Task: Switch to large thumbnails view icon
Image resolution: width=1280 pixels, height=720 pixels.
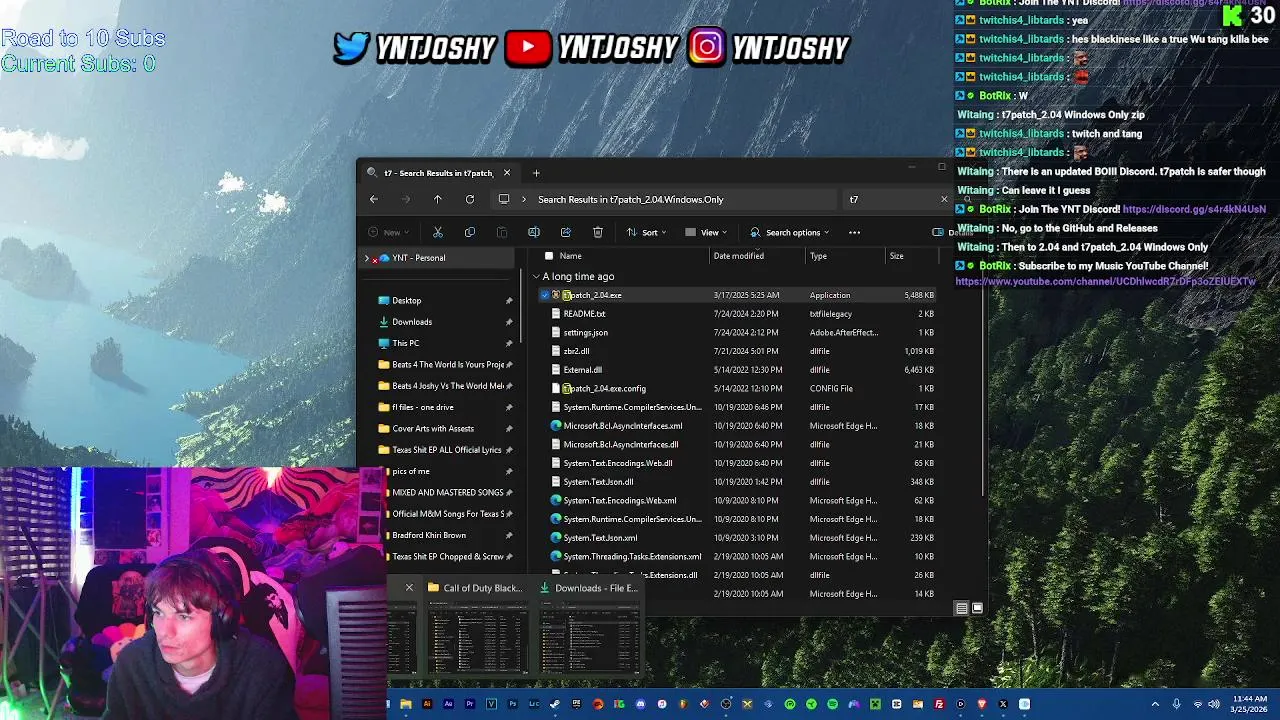Action: [977, 608]
